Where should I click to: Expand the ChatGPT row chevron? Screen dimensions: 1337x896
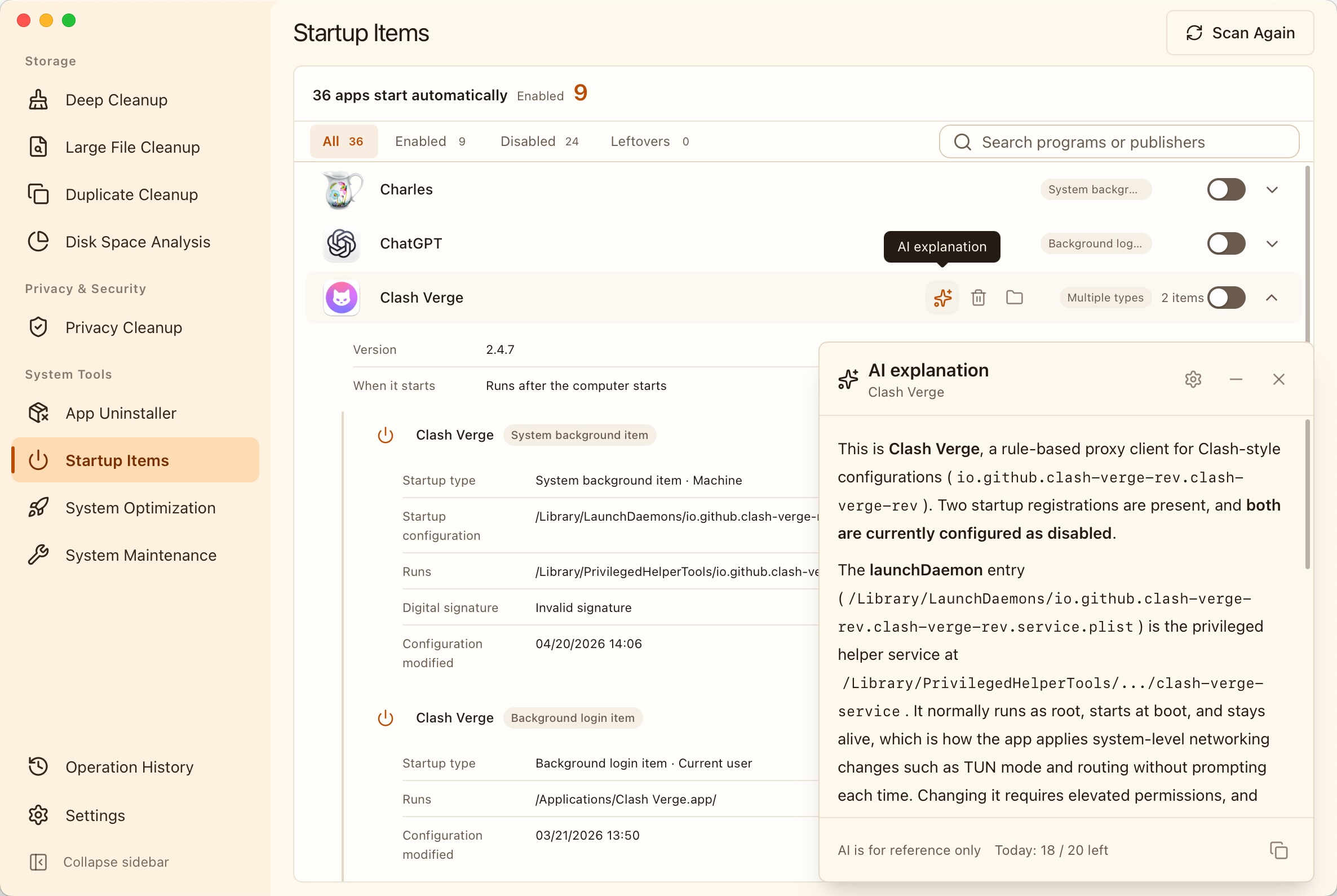1271,244
